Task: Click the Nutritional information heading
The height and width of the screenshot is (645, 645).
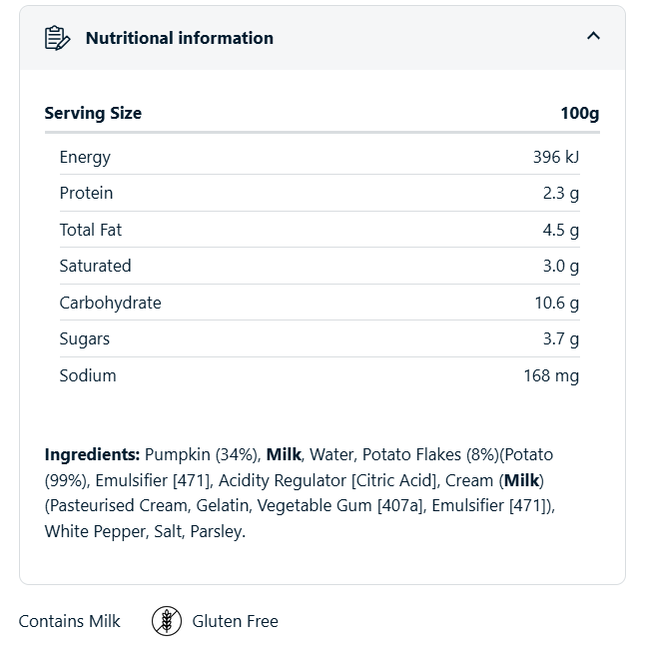Action: click(179, 38)
